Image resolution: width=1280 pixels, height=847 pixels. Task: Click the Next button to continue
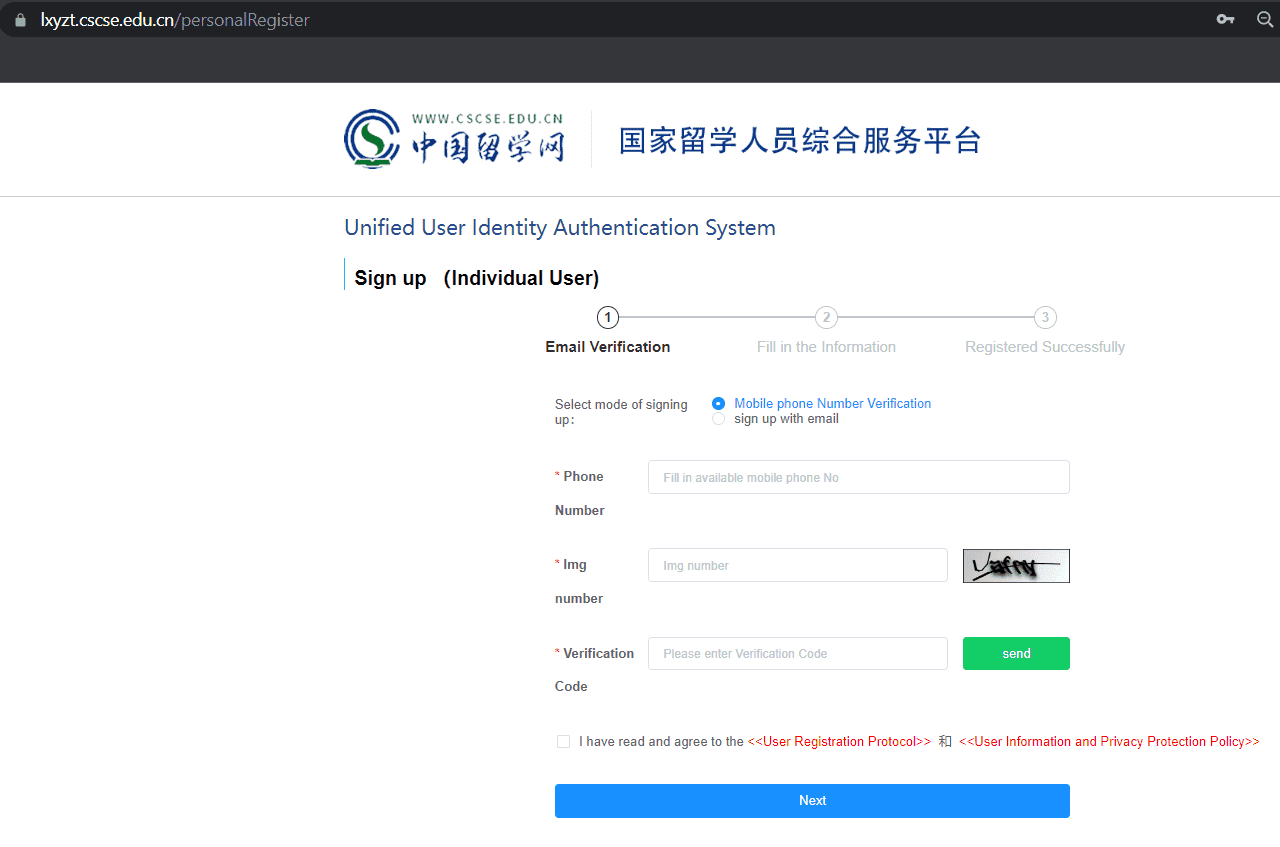(812, 800)
